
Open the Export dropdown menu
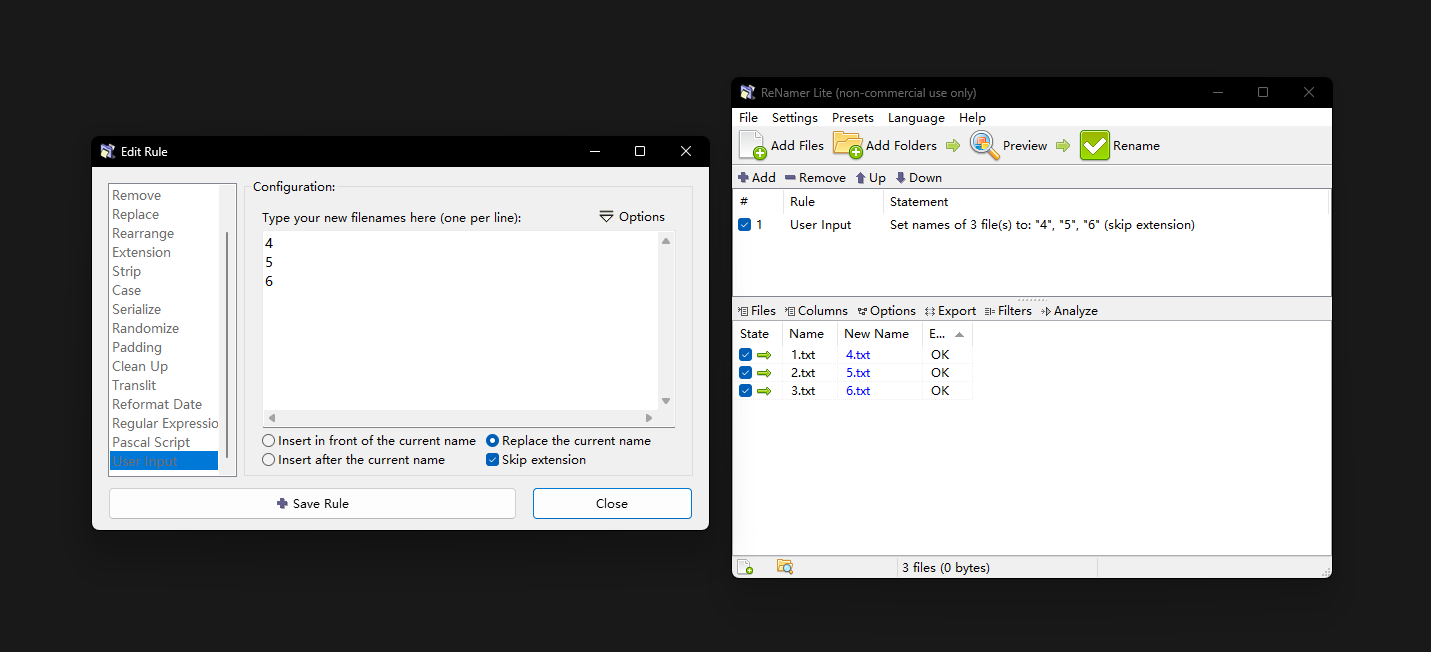click(x=950, y=311)
